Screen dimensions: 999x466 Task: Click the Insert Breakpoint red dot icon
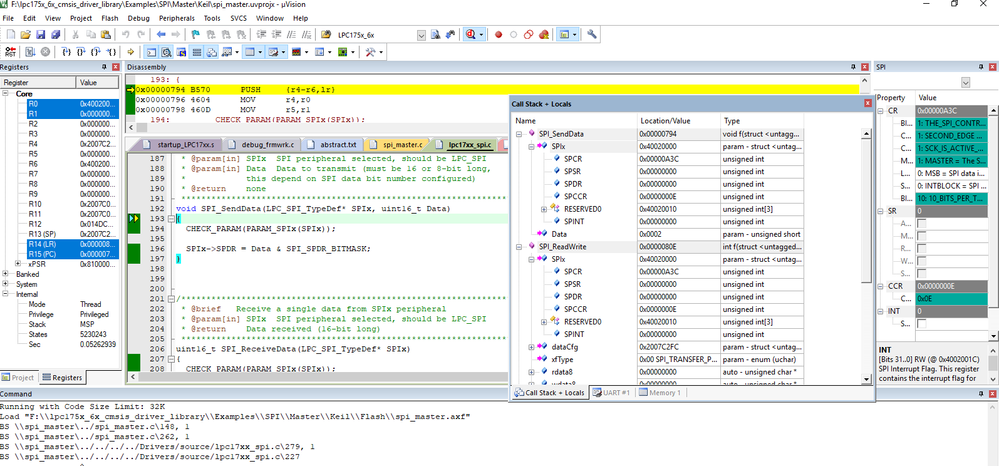point(499,34)
